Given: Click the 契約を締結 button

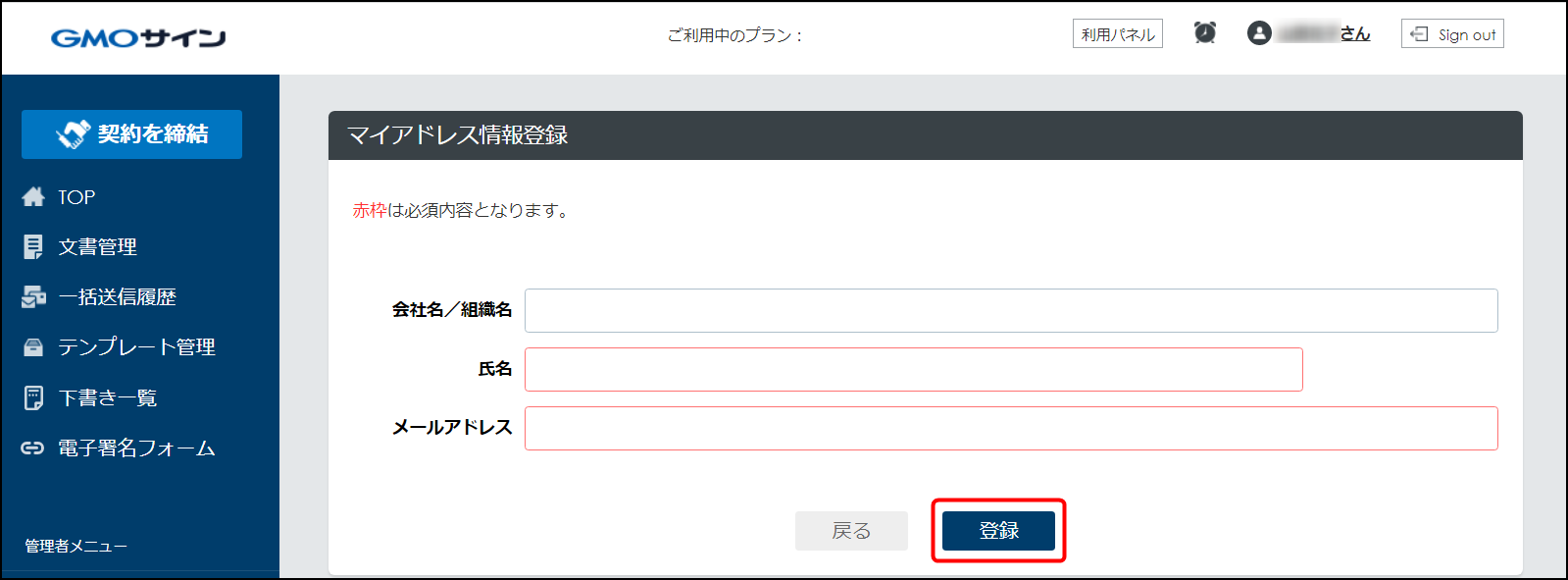Looking at the screenshot, I should [x=131, y=134].
